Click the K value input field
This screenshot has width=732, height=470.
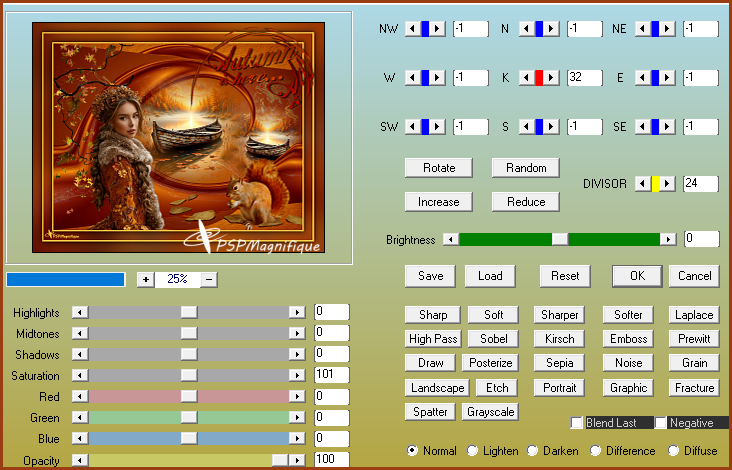(584, 77)
